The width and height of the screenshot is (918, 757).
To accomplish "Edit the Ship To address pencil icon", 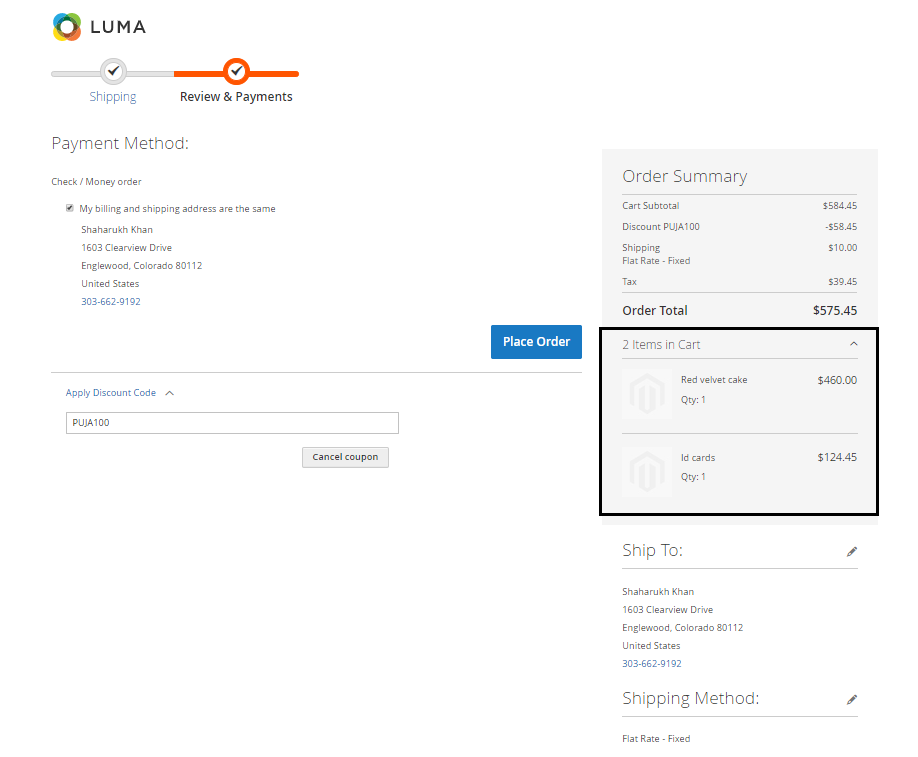I will coord(852,551).
